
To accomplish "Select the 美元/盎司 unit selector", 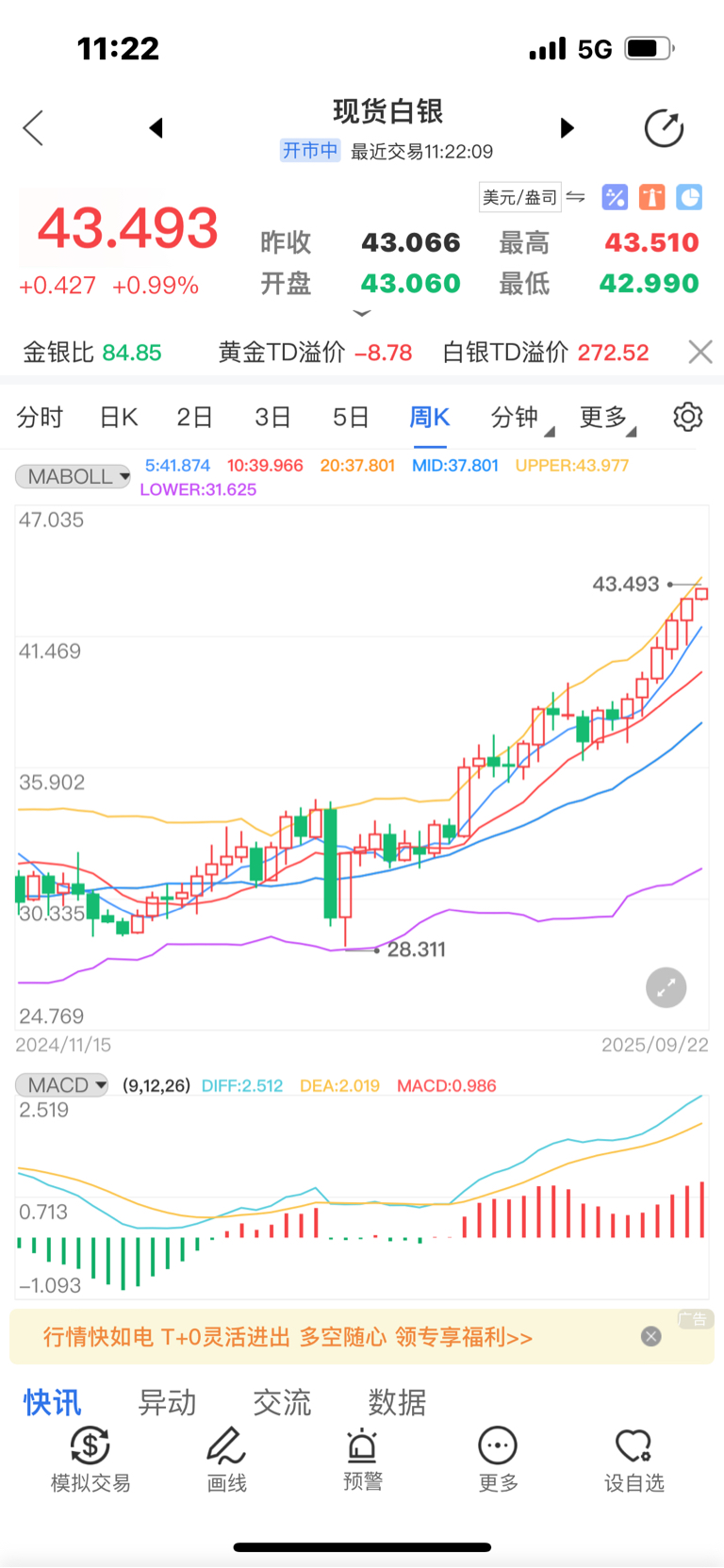I will pos(520,197).
